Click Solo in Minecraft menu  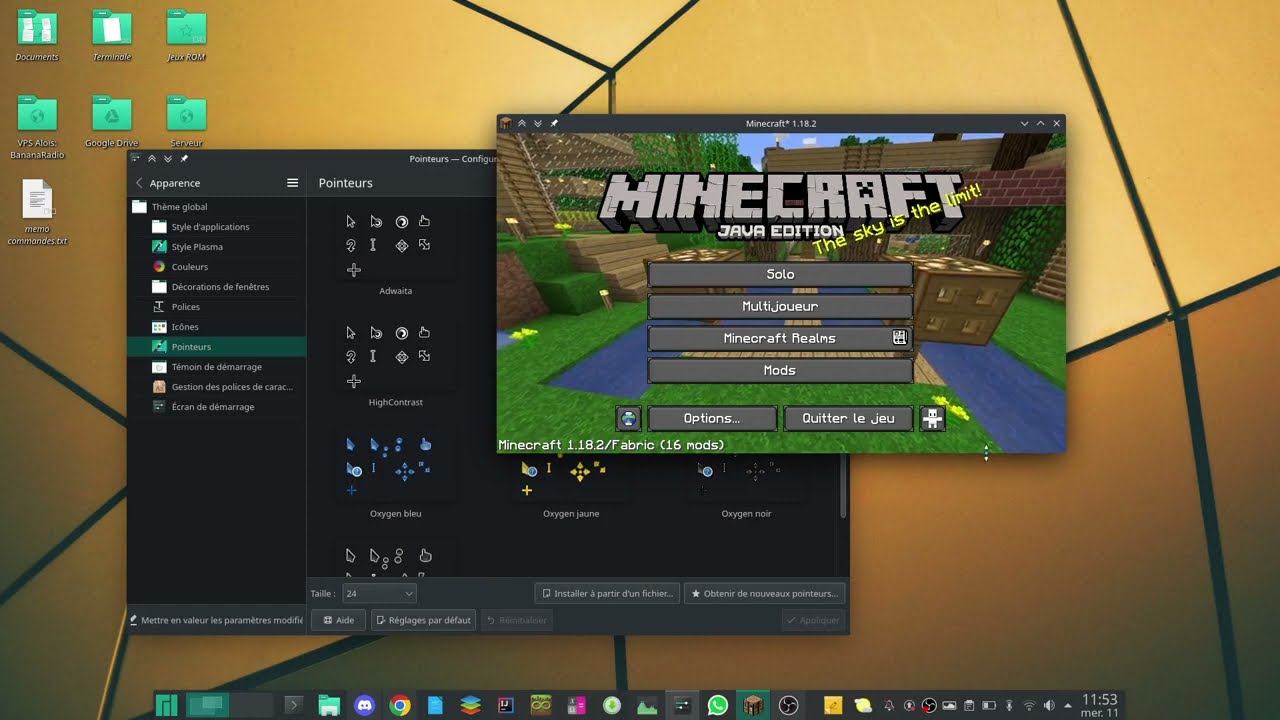pyautogui.click(x=780, y=274)
